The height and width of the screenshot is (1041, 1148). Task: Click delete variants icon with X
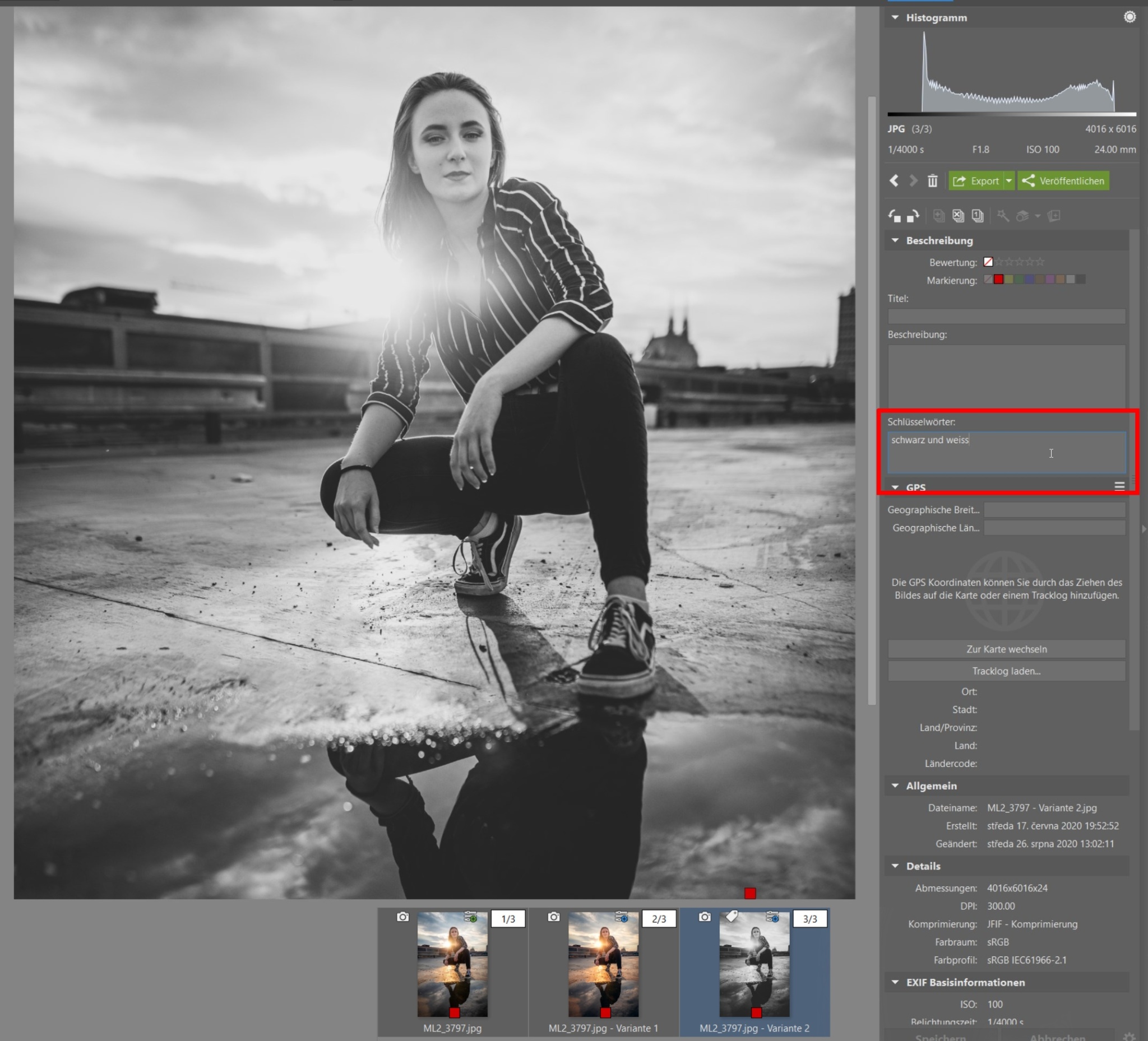click(x=959, y=216)
